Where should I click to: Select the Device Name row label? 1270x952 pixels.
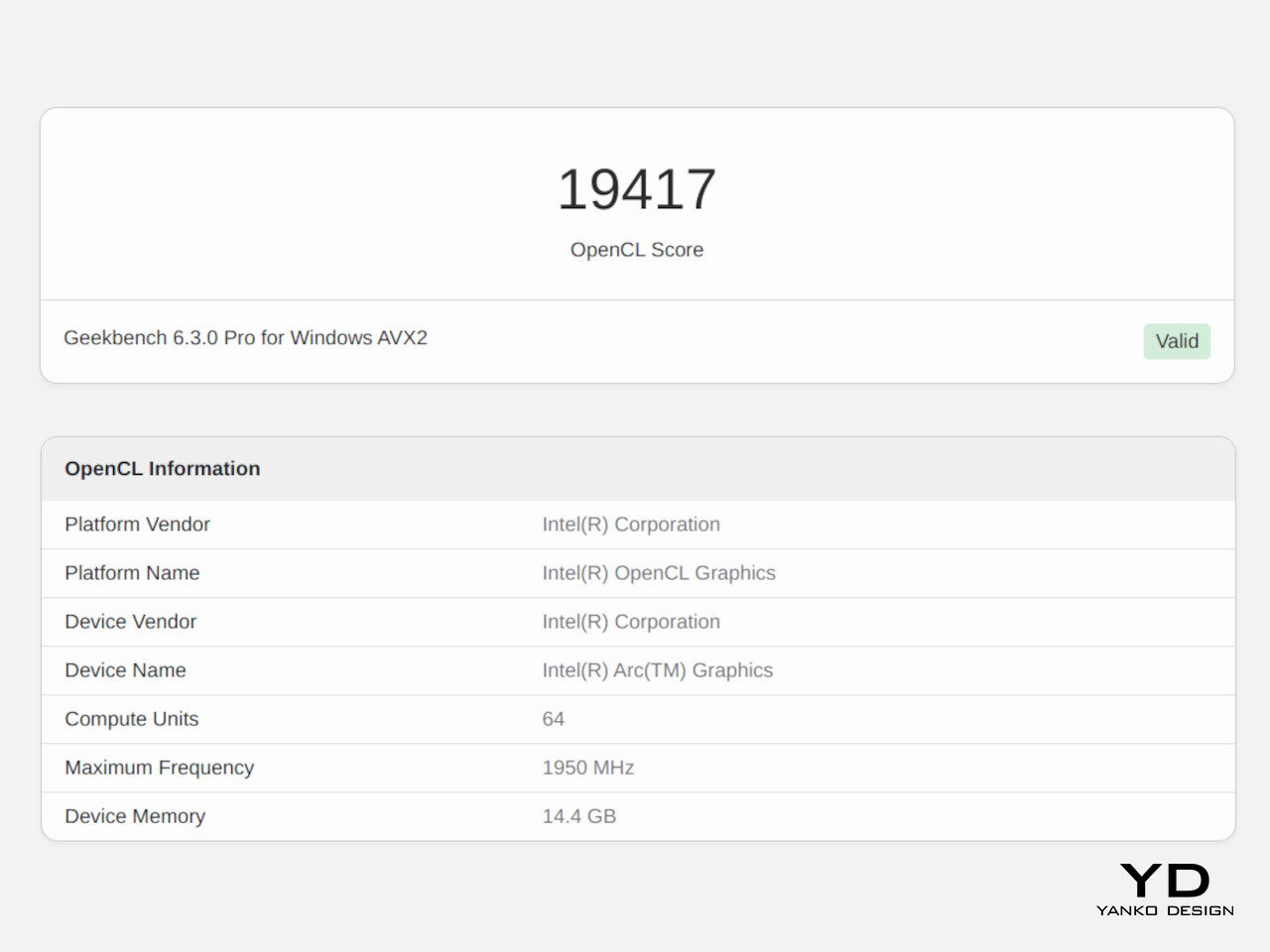point(125,670)
